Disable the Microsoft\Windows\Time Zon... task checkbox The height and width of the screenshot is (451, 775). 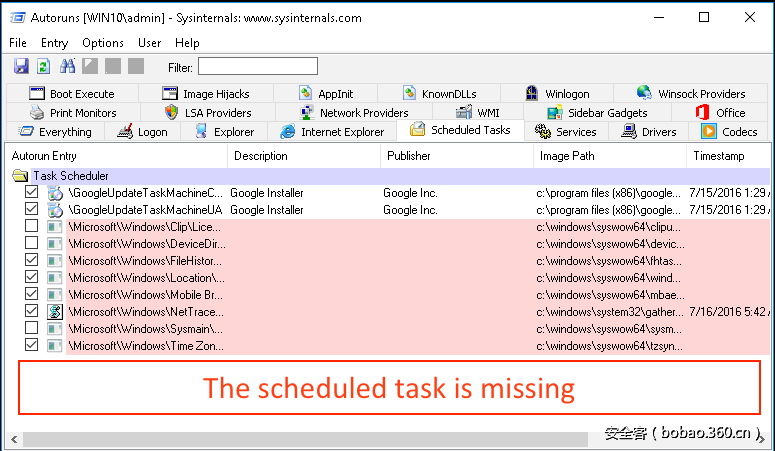pyautogui.click(x=32, y=346)
